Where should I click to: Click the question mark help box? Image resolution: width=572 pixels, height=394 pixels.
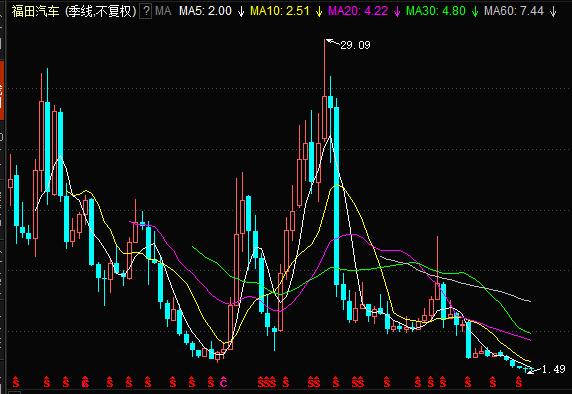(x=146, y=11)
